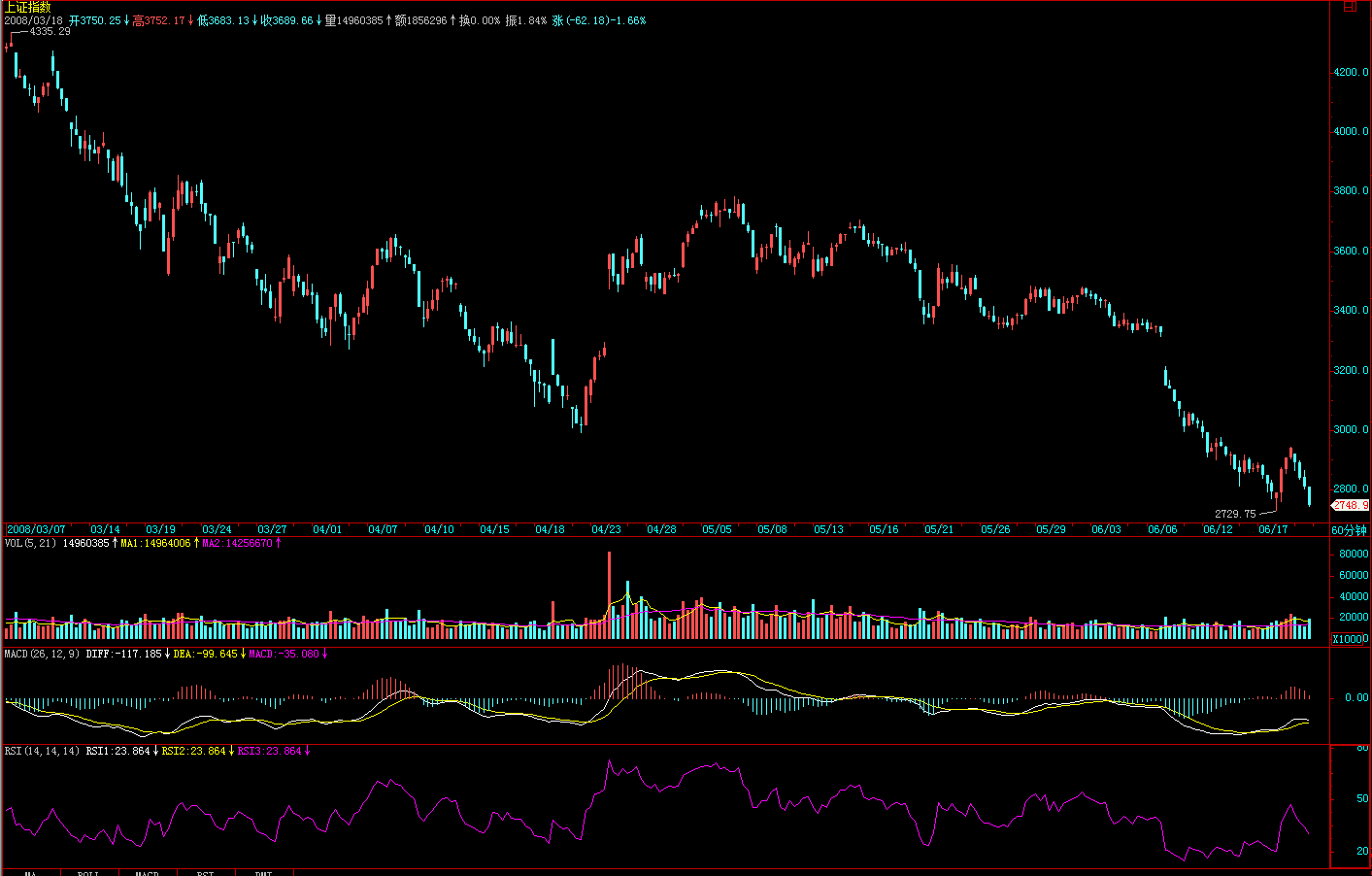Screen dimensions: 1372x876
Task: Click the MACD(26,12,9) indicator label
Action: (42, 655)
